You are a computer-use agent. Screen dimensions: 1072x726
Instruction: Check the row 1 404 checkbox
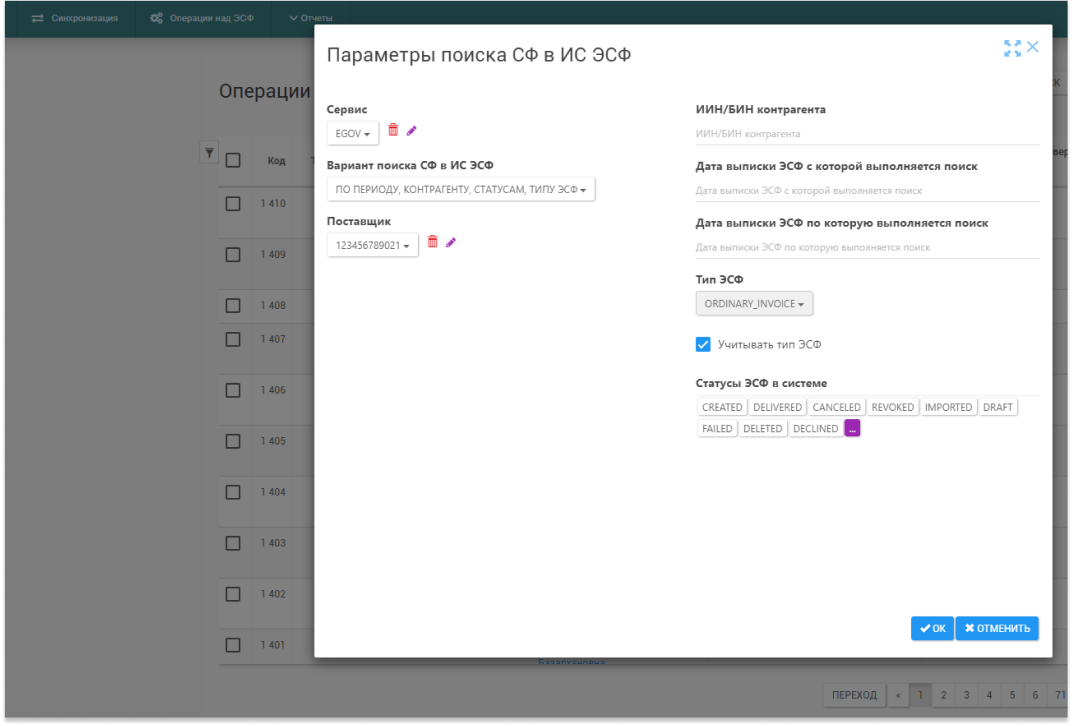point(233,492)
